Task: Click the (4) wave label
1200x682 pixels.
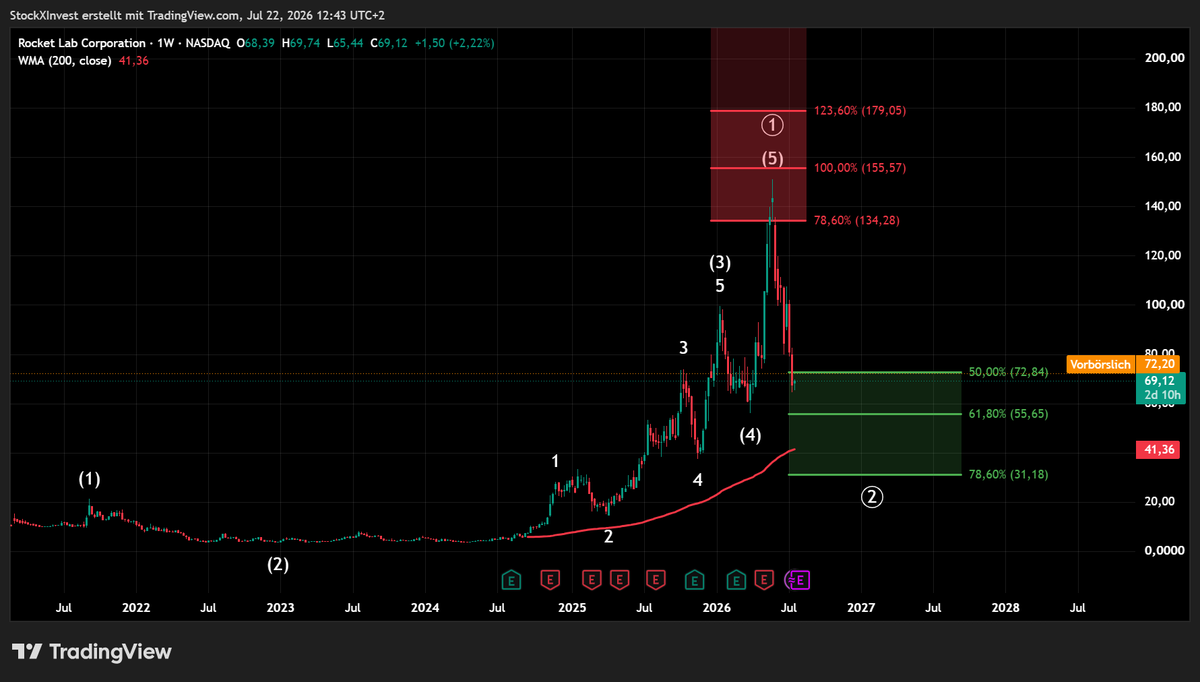Action: point(750,435)
